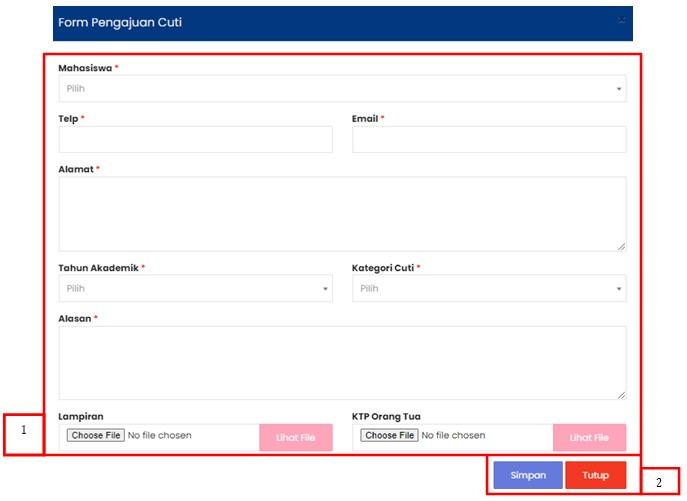Open the Mahasiswa dropdown
This screenshot has height=501, width=687.
[342, 89]
